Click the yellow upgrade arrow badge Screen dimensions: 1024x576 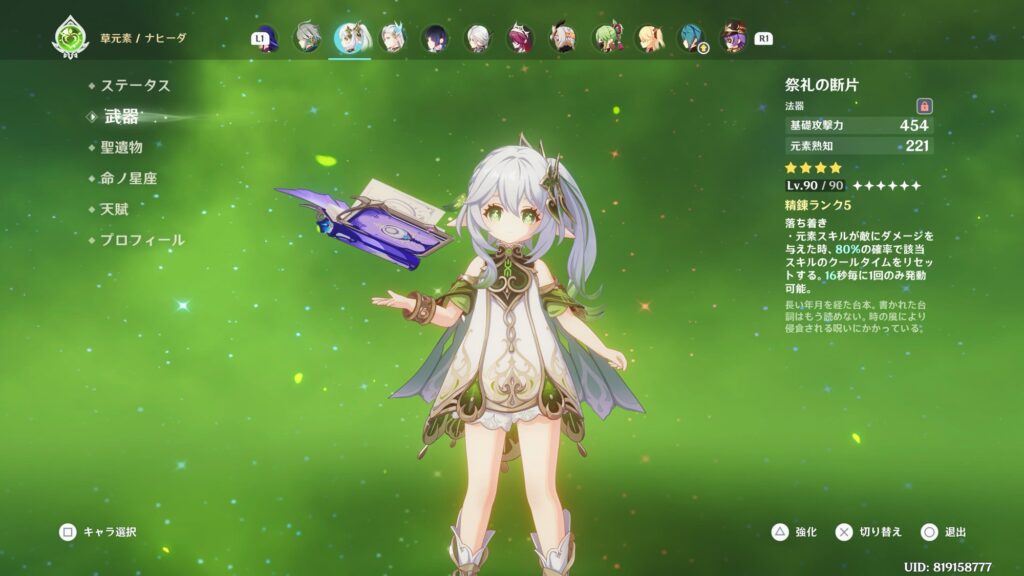pos(703,48)
